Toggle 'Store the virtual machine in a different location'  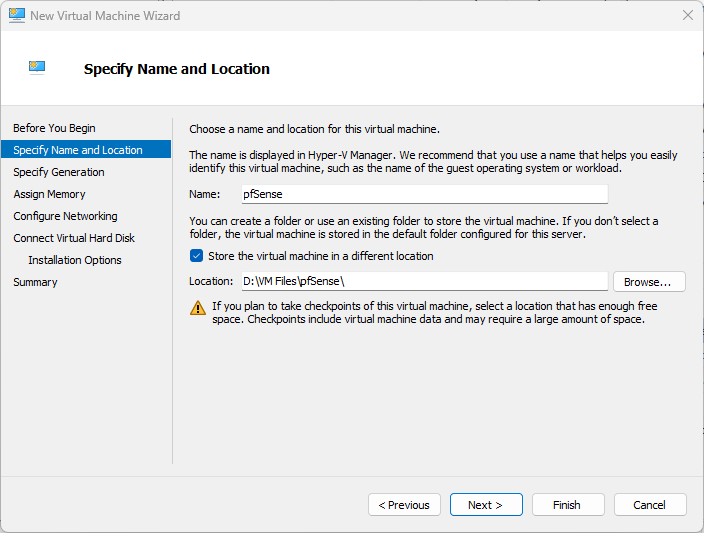[196, 256]
